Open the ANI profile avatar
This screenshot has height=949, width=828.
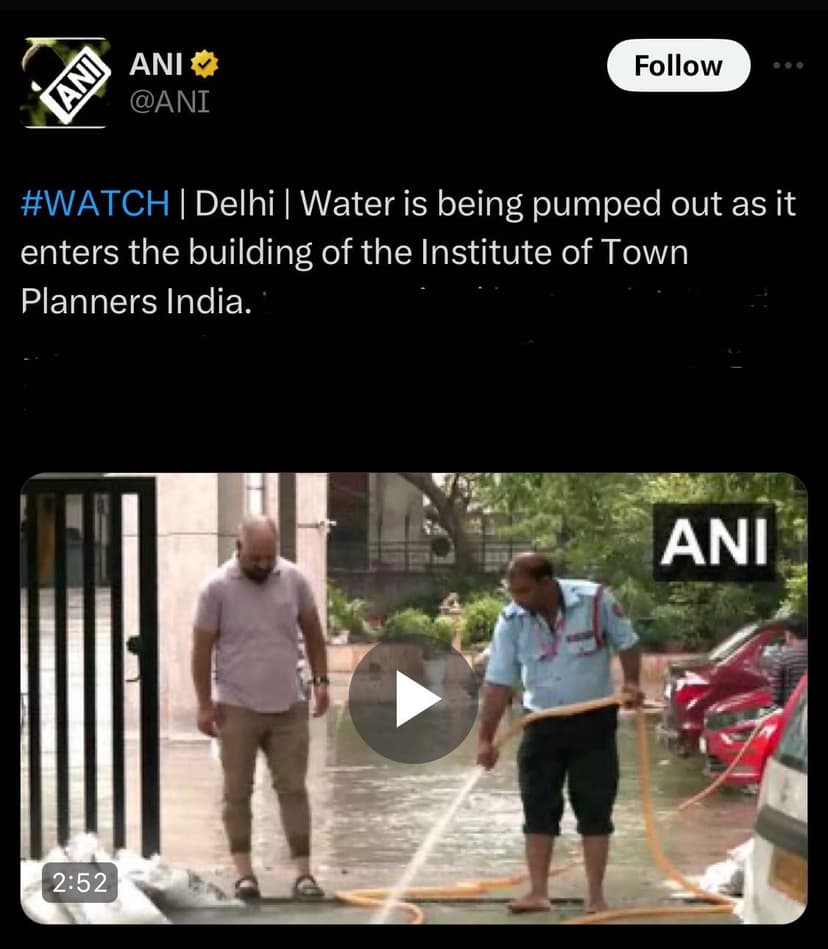pos(65,83)
